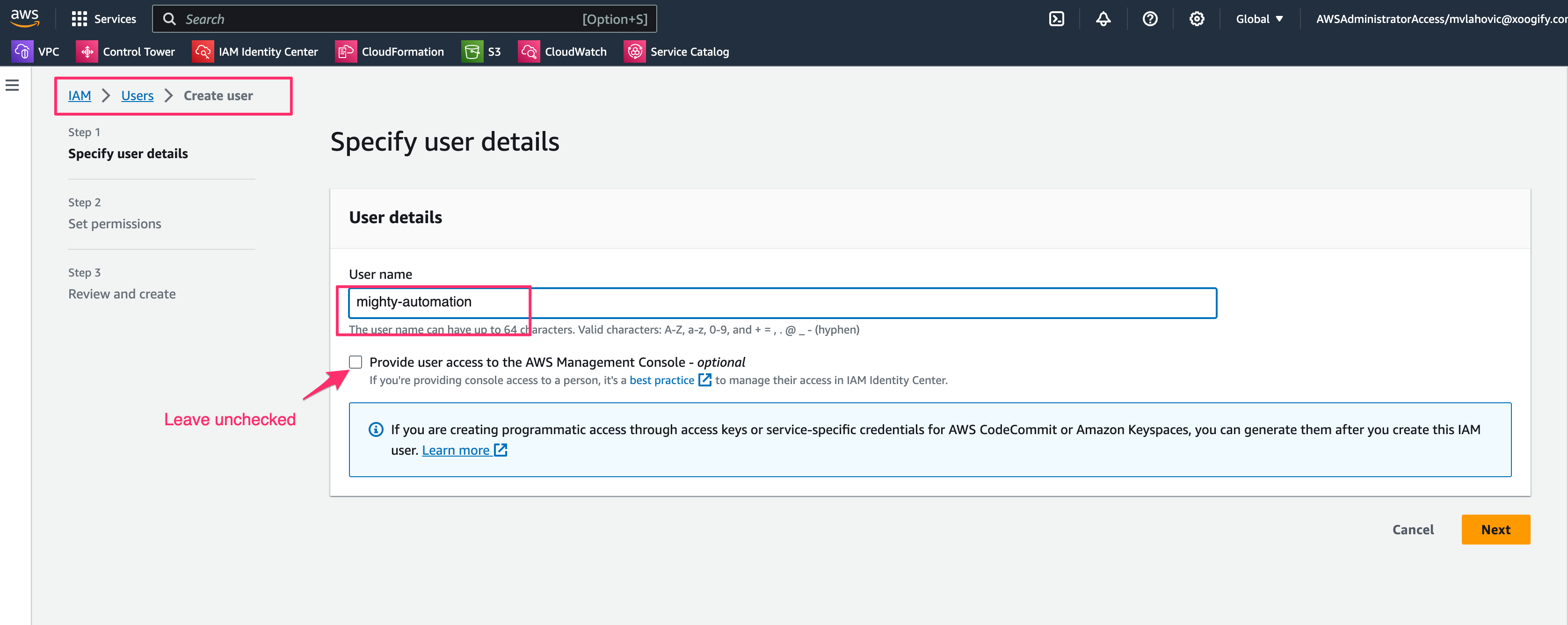Image resolution: width=1568 pixels, height=625 pixels.
Task: Open the VPC service shortcut
Action: [x=36, y=51]
